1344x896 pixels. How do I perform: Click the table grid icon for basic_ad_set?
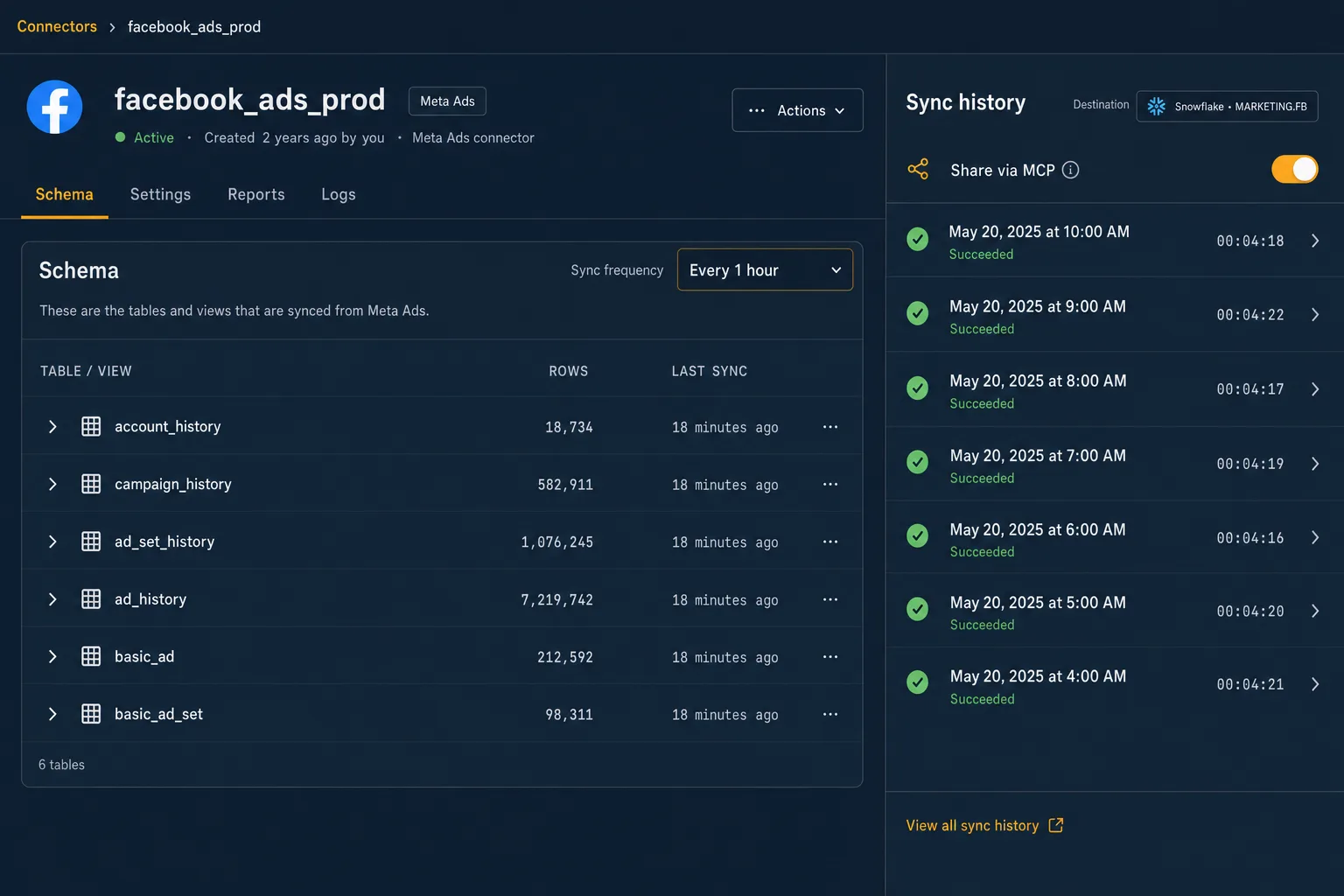click(91, 714)
